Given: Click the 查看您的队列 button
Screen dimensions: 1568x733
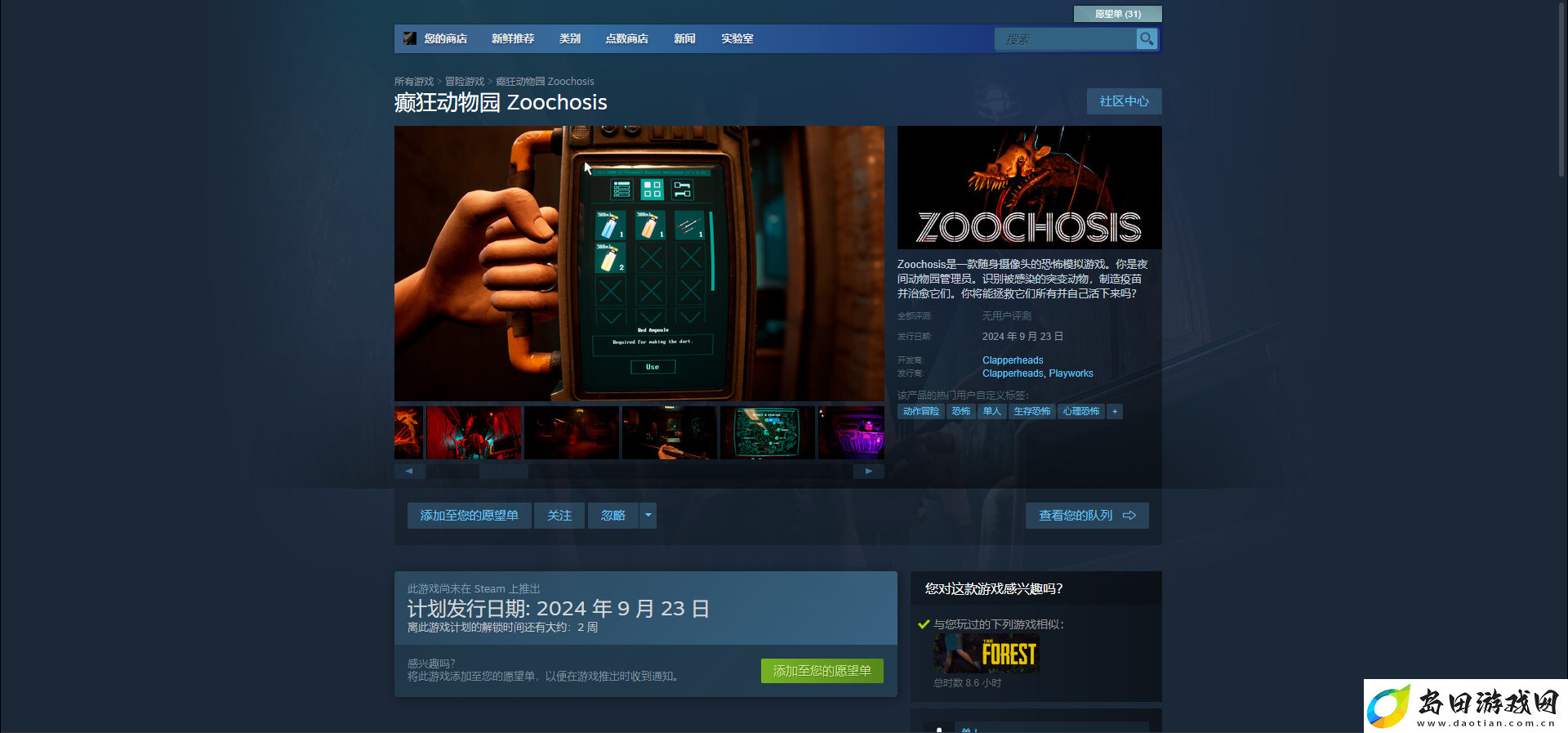Looking at the screenshot, I should coord(1087,516).
